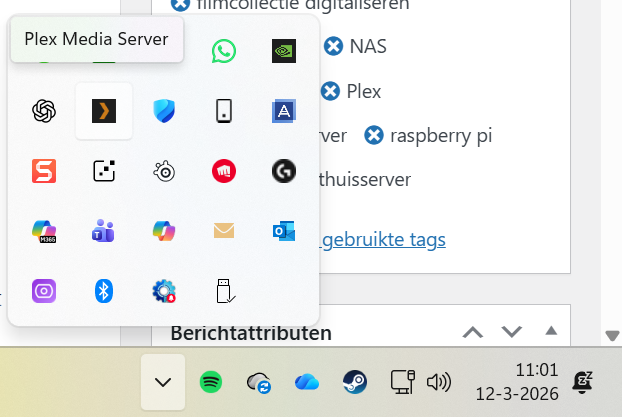The height and width of the screenshot is (417, 622).
Task: Open the Microsoft Teams tray icon
Action: pos(103,231)
